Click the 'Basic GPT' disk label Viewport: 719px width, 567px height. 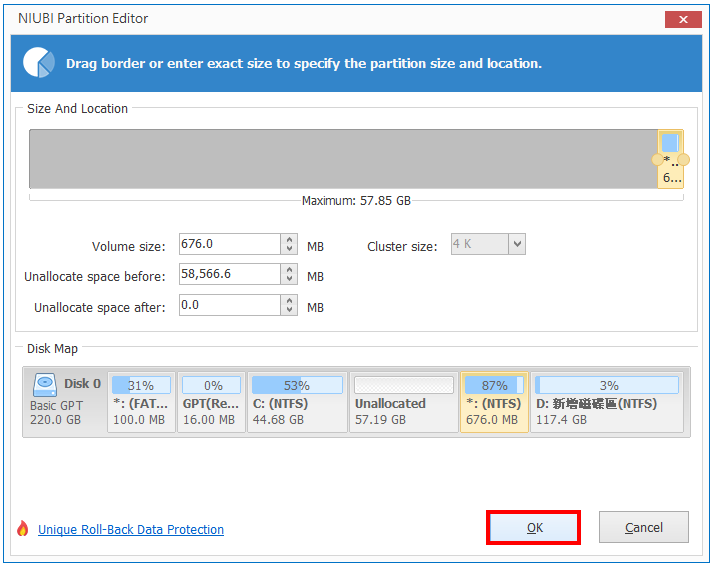[x=56, y=406]
